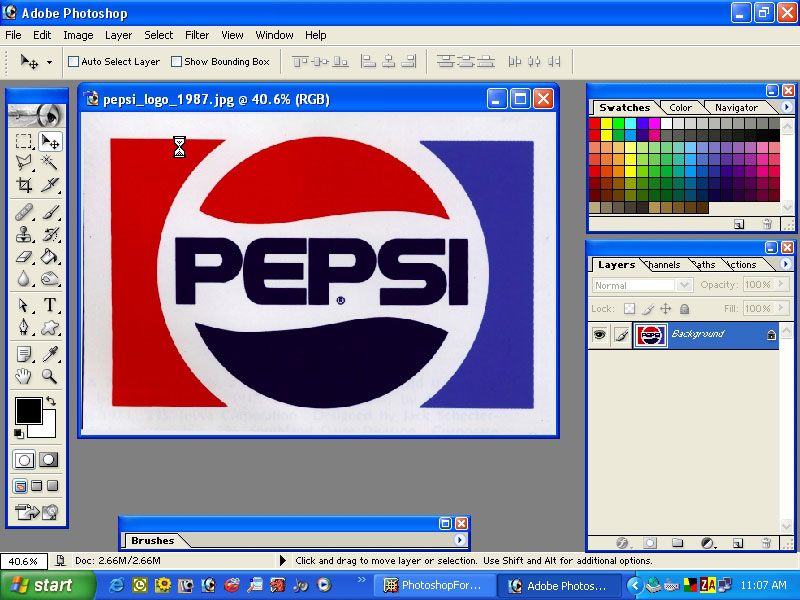The height and width of the screenshot is (600, 800).
Task: Select the Blur tool
Action: (23, 279)
